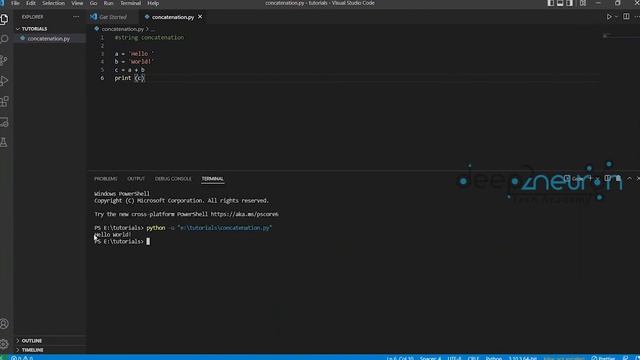Maximize the panel with the chevron-up icon
Screen dimensions: 640x360
click(x=629, y=178)
